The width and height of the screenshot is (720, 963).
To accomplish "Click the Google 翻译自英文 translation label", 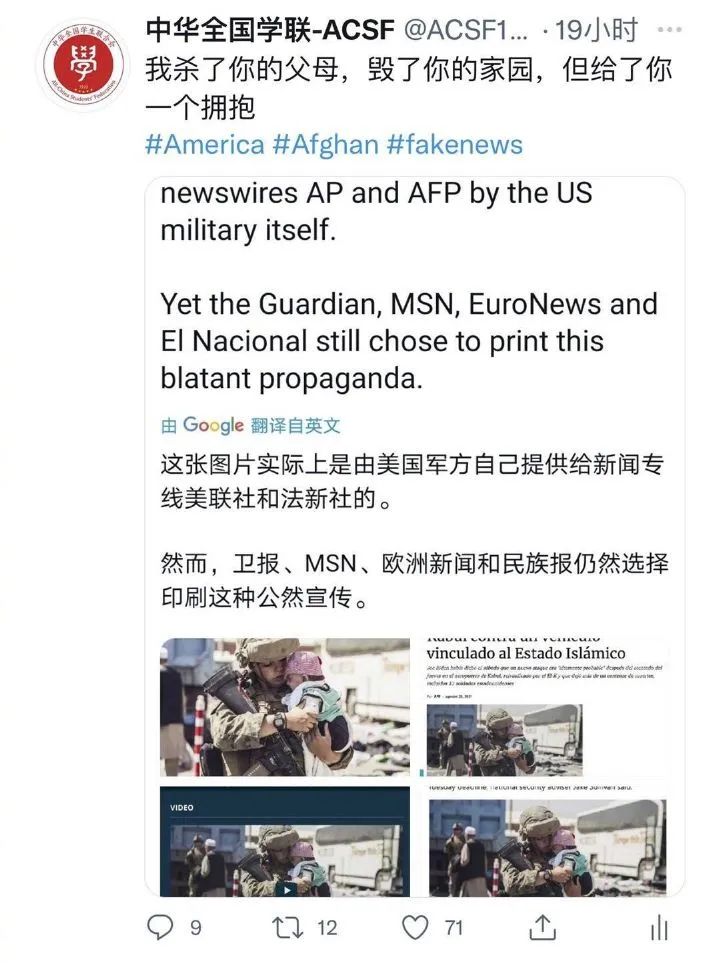I will [x=250, y=425].
